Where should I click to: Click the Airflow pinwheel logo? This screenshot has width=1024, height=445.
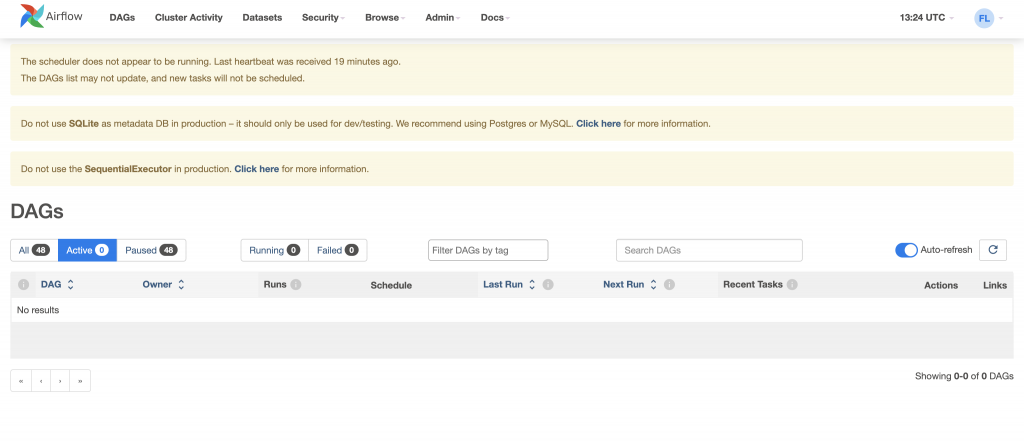point(32,17)
